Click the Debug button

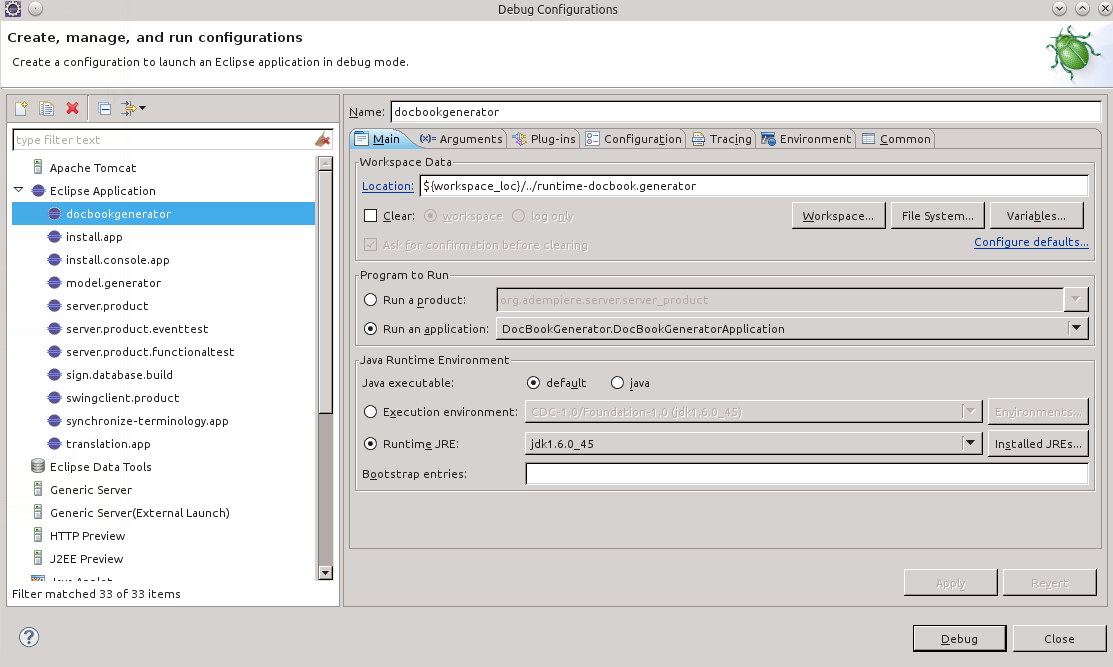point(959,639)
